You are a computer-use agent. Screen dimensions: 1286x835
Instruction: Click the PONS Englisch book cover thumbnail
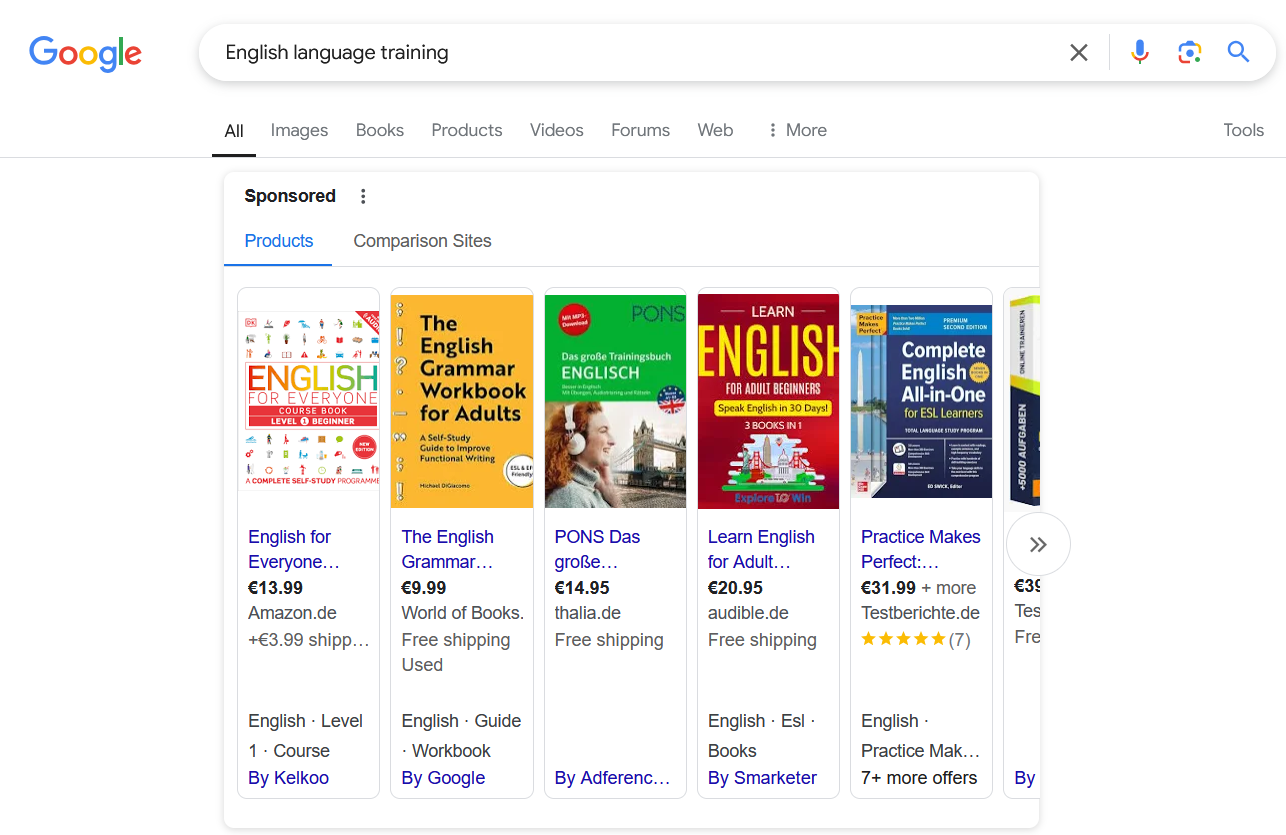[x=615, y=401]
